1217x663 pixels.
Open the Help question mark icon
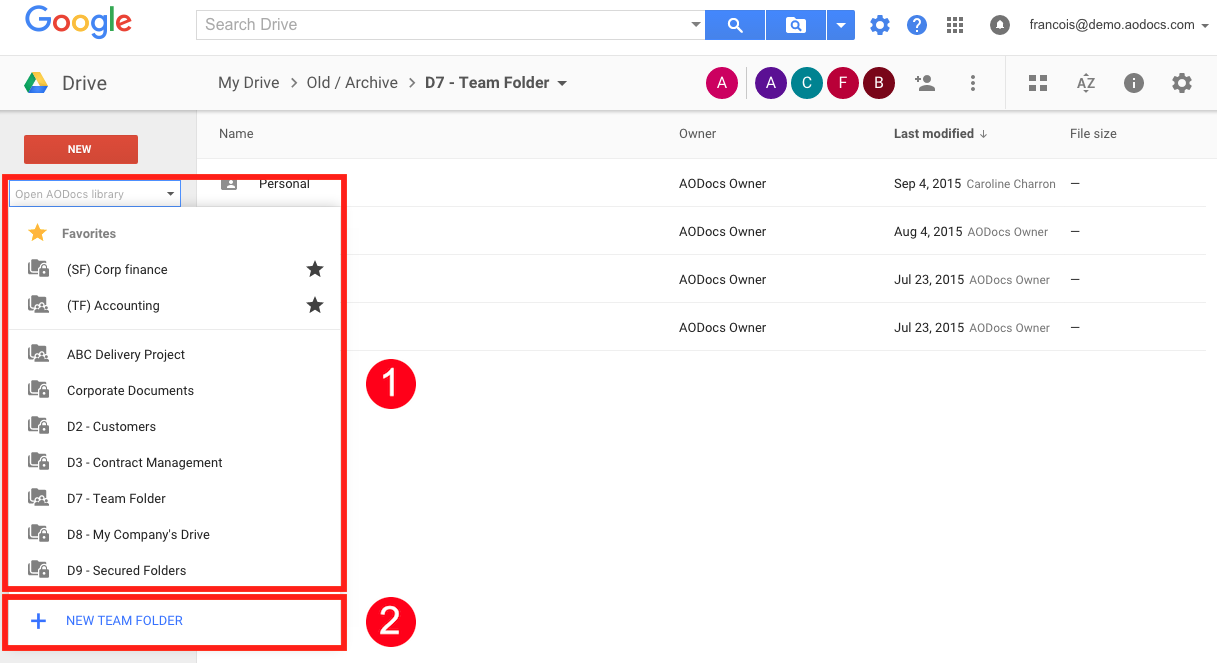[917, 25]
